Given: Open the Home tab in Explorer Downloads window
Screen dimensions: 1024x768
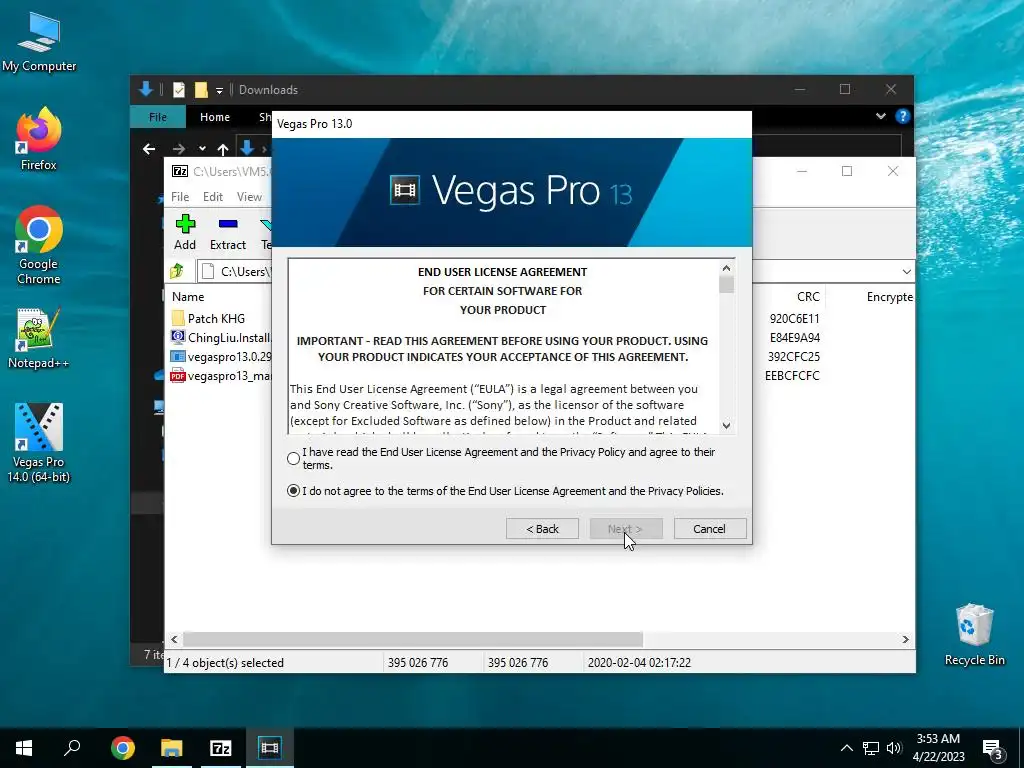Looking at the screenshot, I should point(215,117).
